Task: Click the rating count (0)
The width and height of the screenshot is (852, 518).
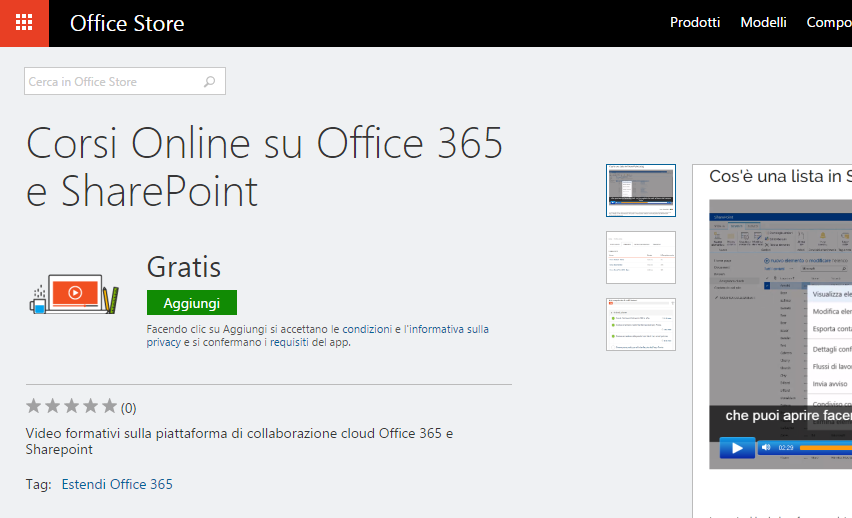Action: coord(128,408)
